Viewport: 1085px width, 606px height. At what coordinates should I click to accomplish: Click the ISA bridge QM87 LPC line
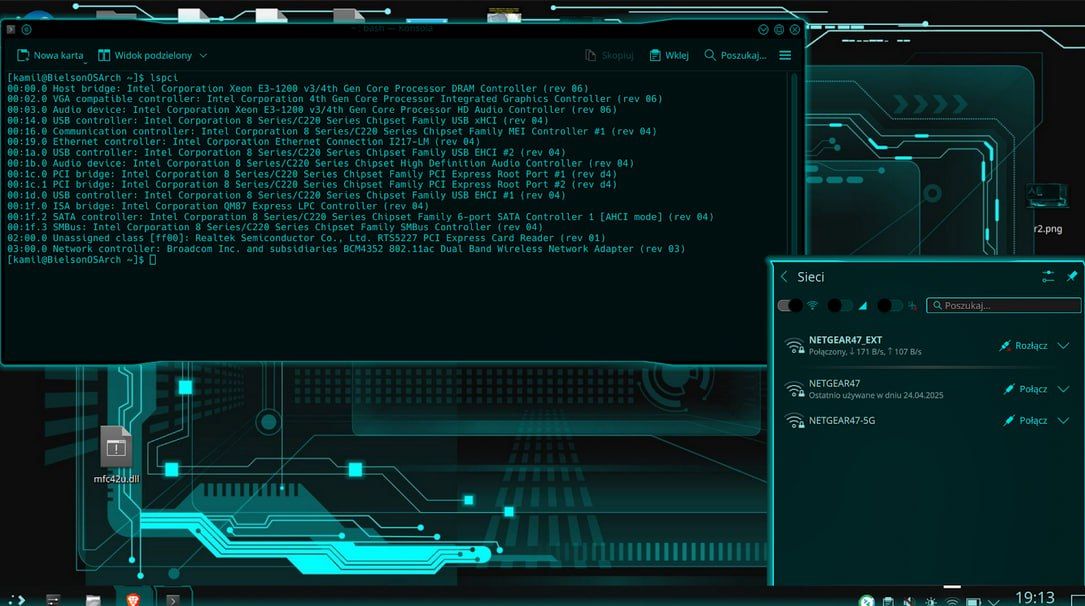pos(218,205)
